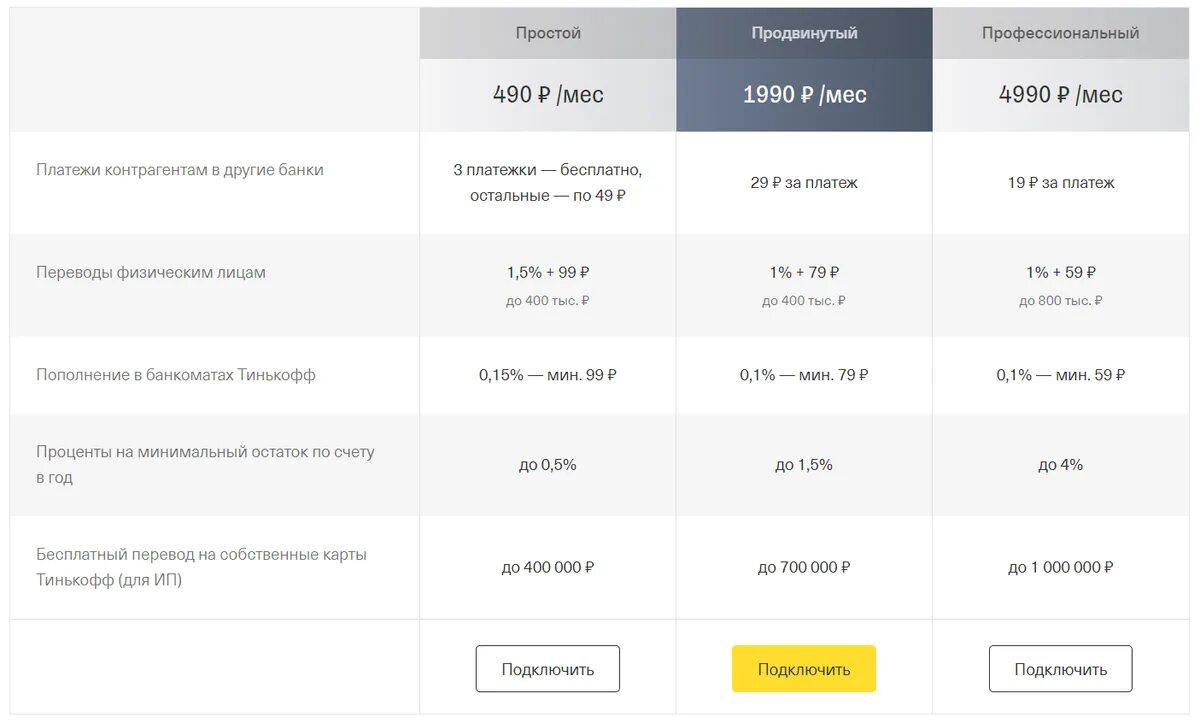
Task: Click the до 1 000 000 ₽ cell
Action: (x=1060, y=567)
